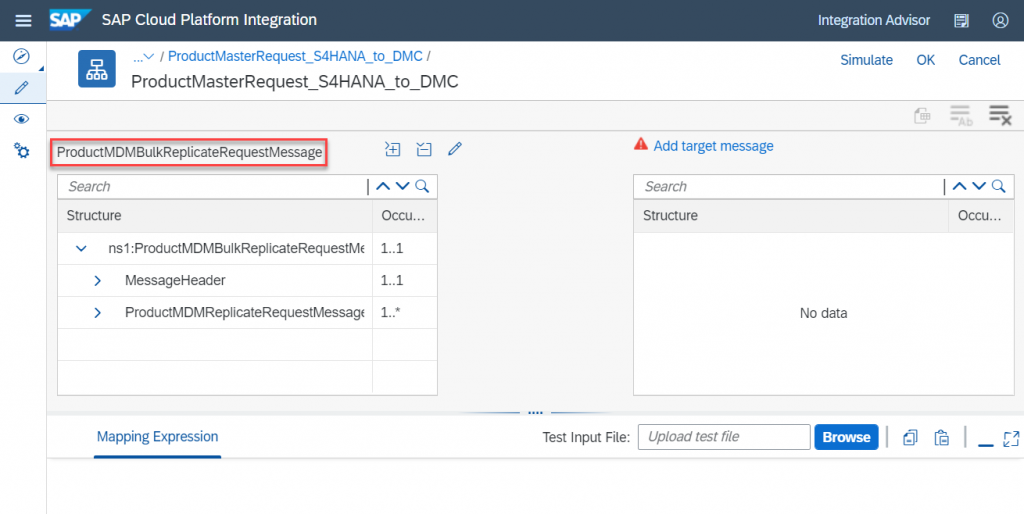Expand the breadcrumb ellipsis dropdown

(x=143, y=57)
